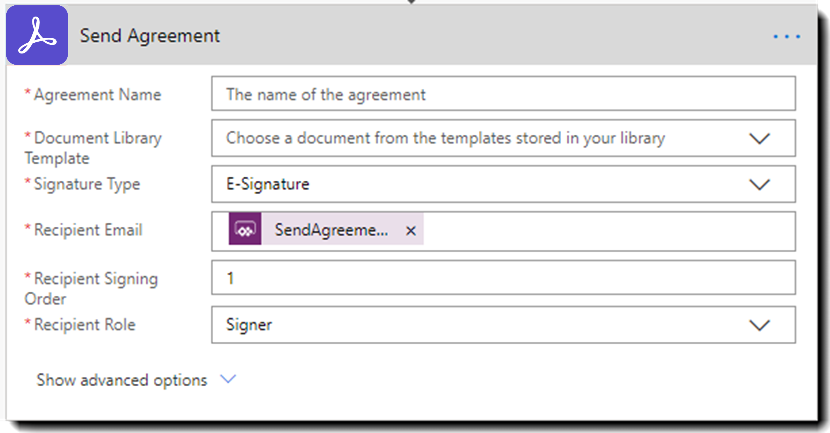Screen dimensions: 830x433
Task: Remove the SendAgreeme... token with its X
Action: (410, 231)
